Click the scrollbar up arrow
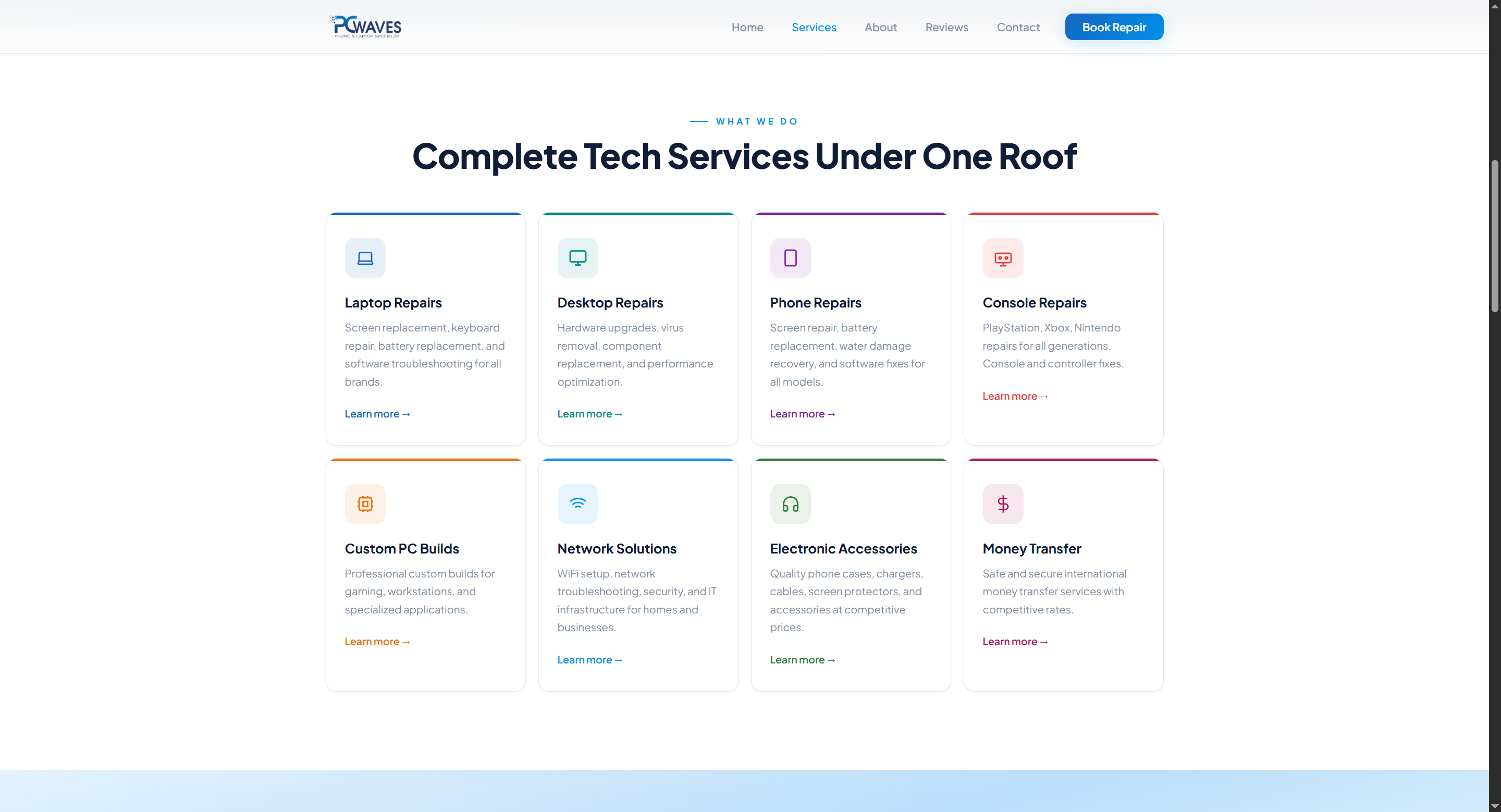The width and height of the screenshot is (1501, 812). coord(1495,5)
